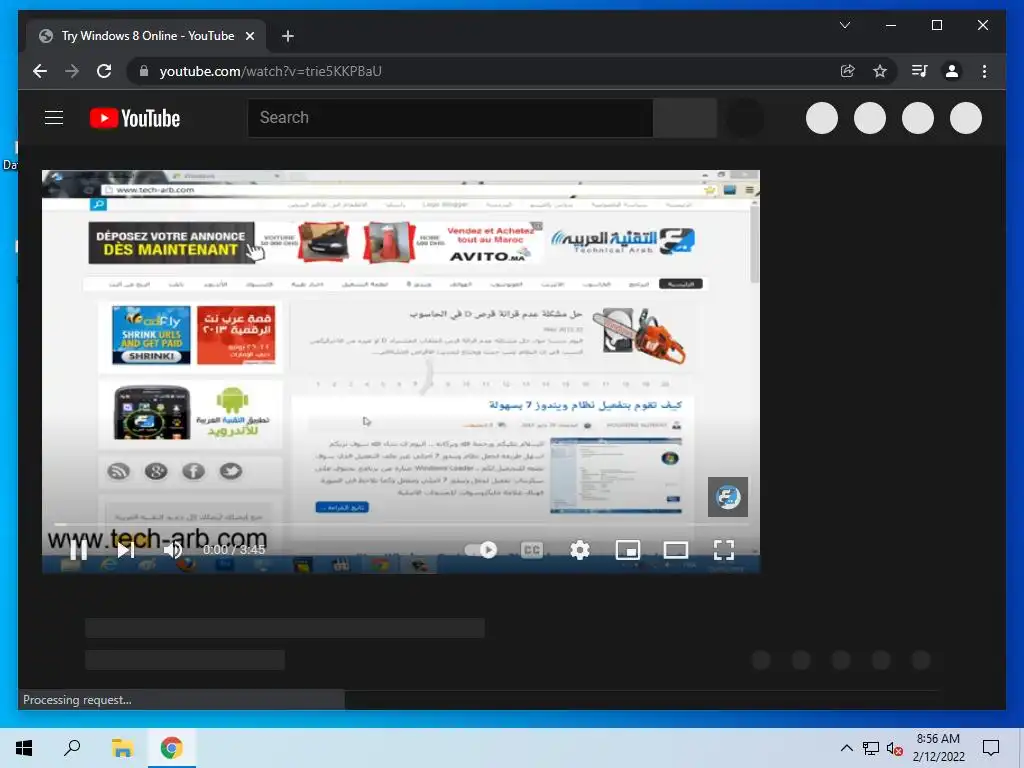The image size is (1024, 768).
Task: Enter full screen mode
Action: (x=724, y=550)
